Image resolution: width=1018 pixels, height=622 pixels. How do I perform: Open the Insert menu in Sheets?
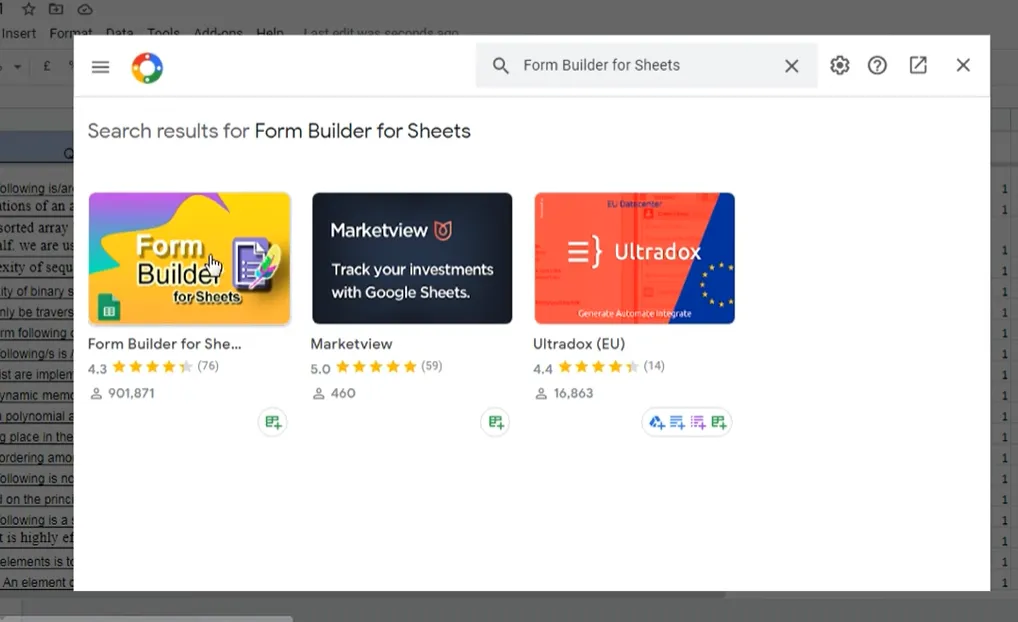tap(18, 33)
